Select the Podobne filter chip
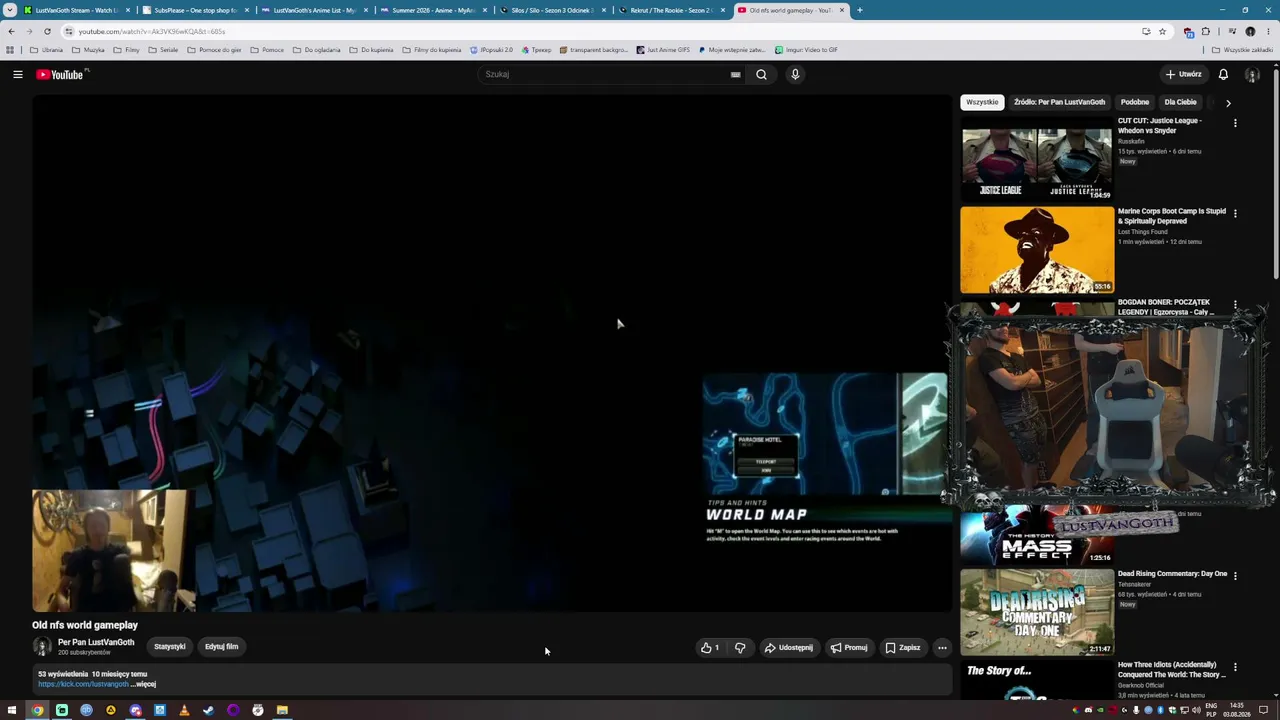This screenshot has width=1280, height=720. tap(1135, 102)
